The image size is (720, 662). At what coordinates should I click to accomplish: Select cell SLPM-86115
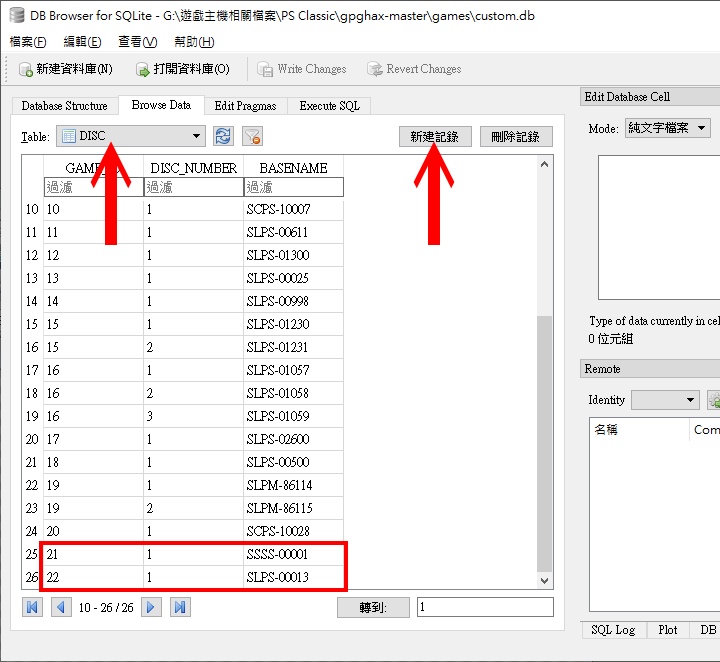pos(293,508)
